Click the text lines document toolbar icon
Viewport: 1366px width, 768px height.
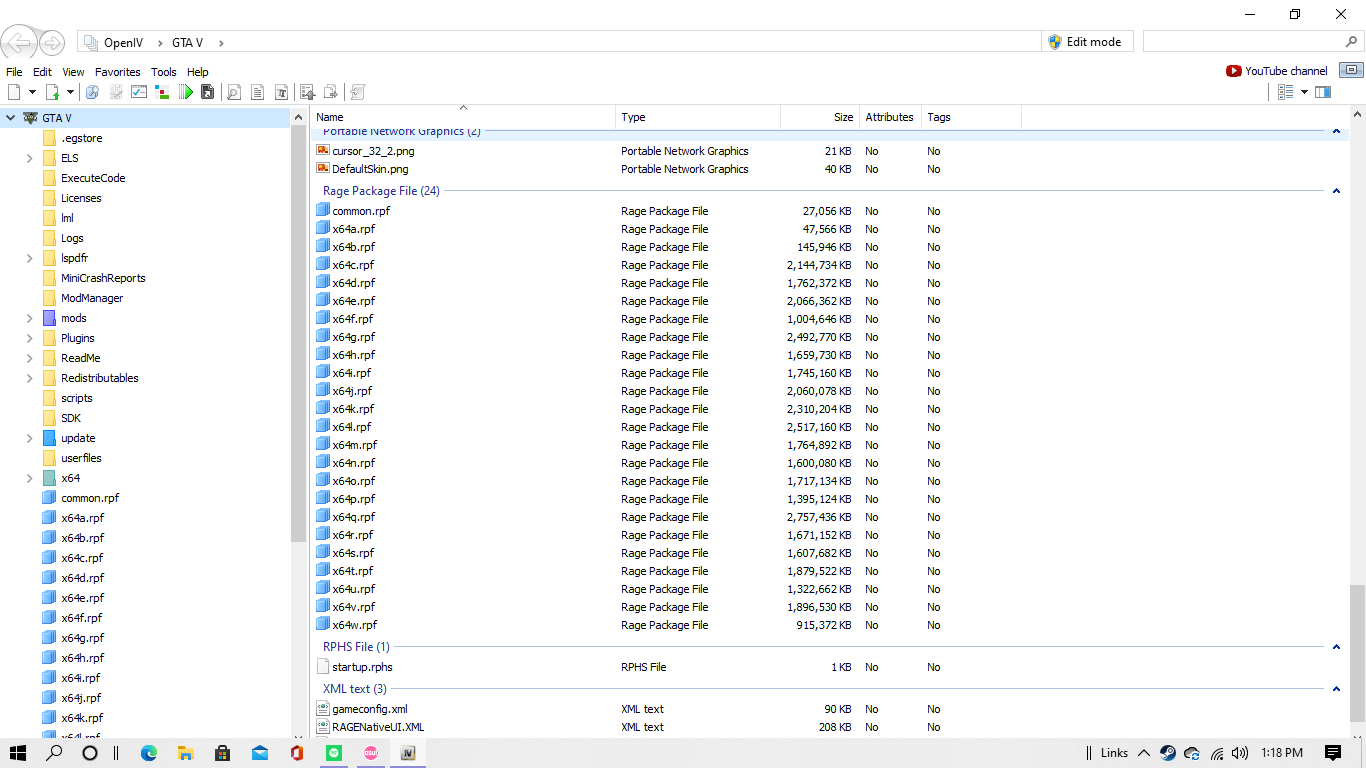[x=257, y=92]
